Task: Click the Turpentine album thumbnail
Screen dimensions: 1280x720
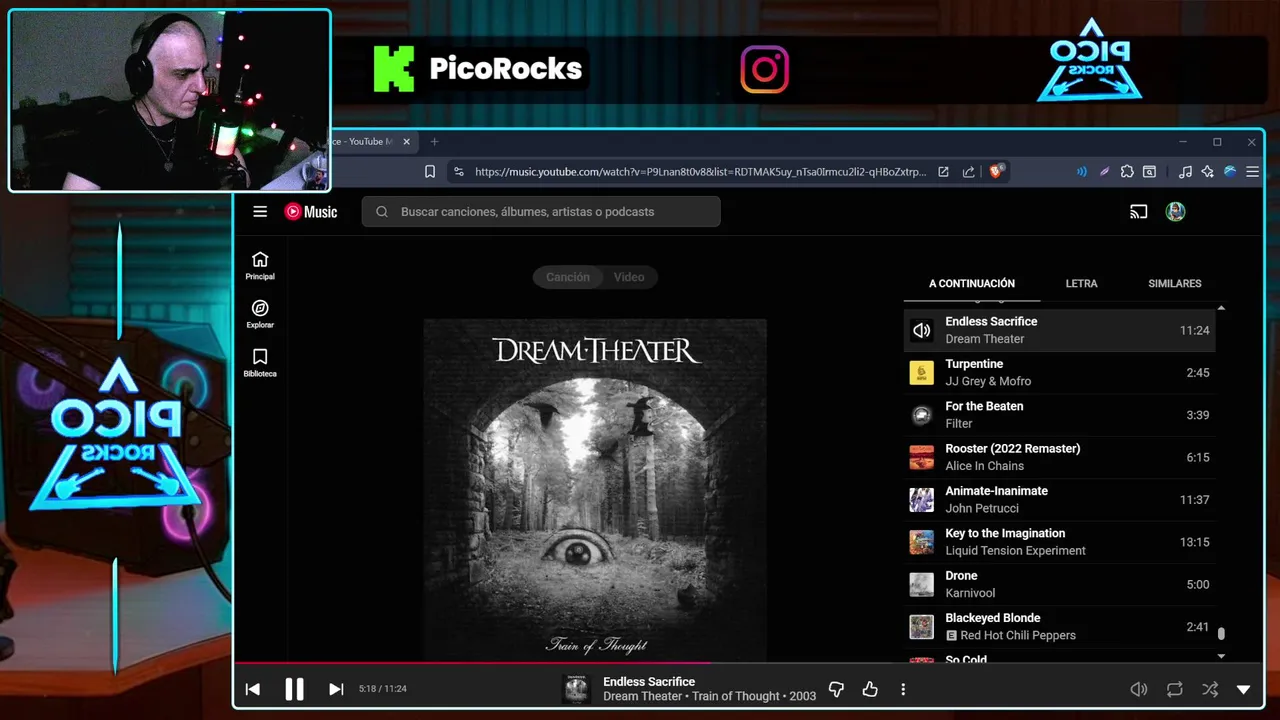Action: (921, 373)
